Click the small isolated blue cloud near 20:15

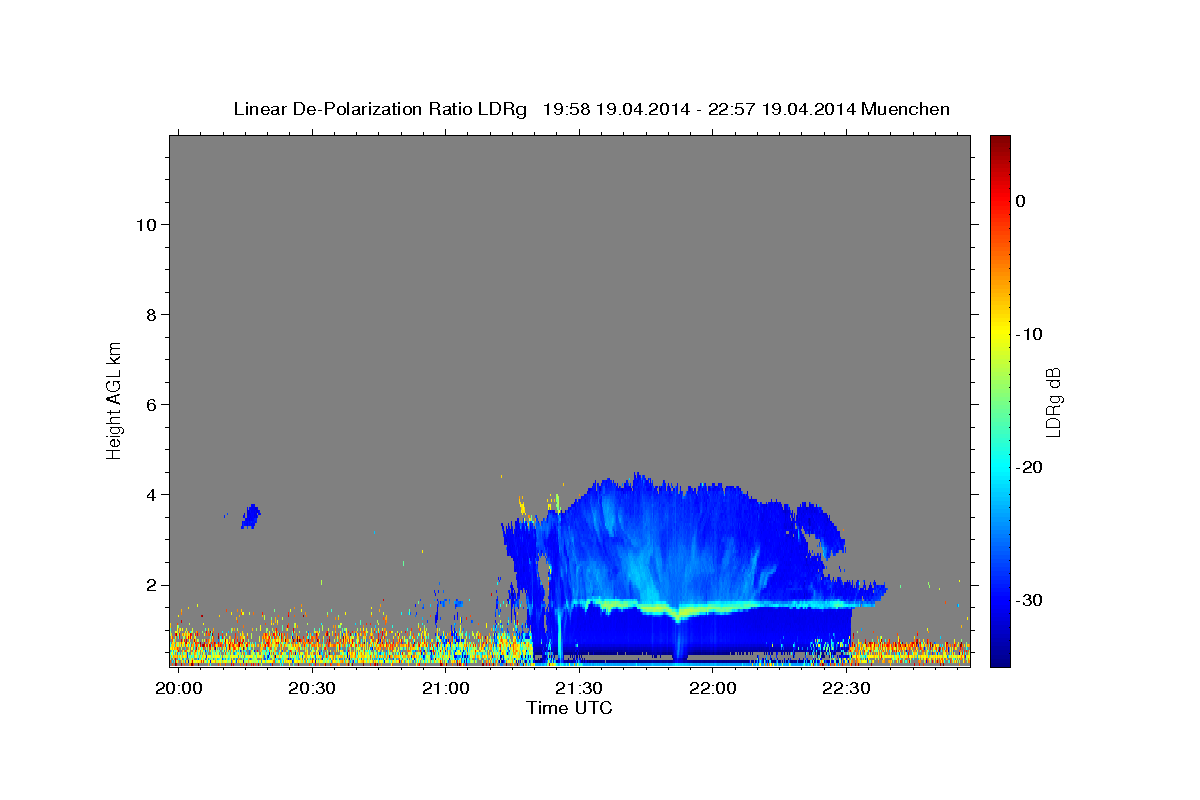tap(251, 516)
